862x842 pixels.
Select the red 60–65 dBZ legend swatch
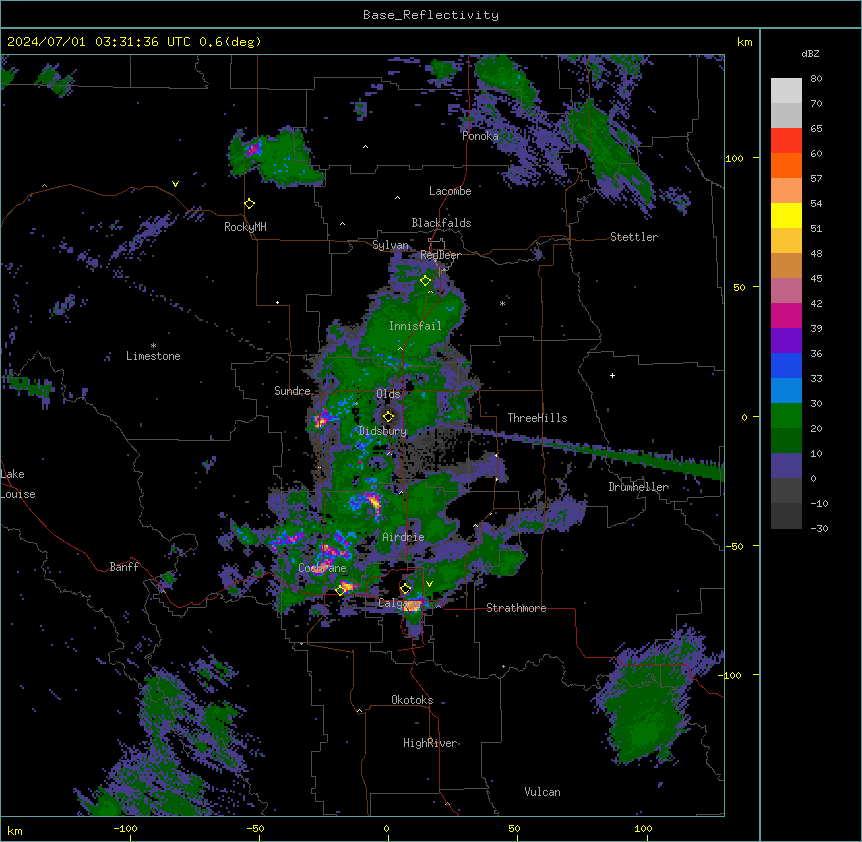786,141
